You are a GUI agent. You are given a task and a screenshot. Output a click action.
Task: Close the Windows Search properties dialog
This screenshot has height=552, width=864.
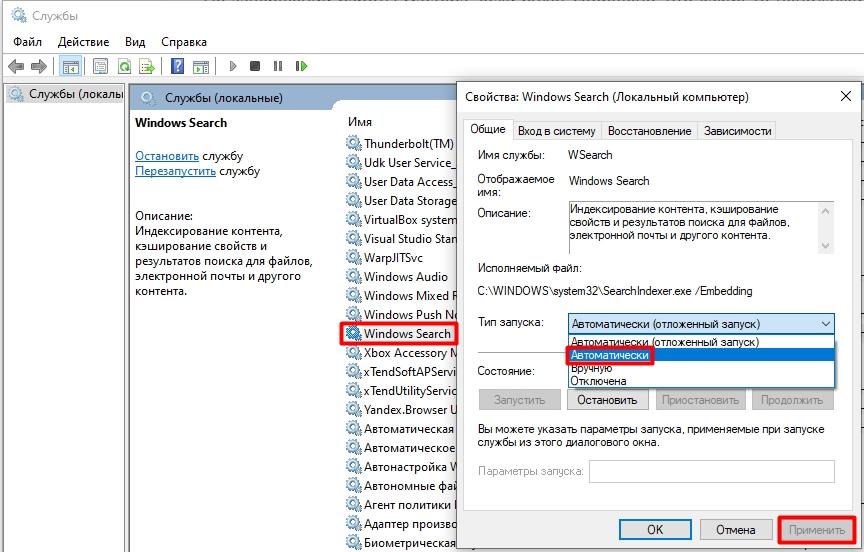pos(846,96)
